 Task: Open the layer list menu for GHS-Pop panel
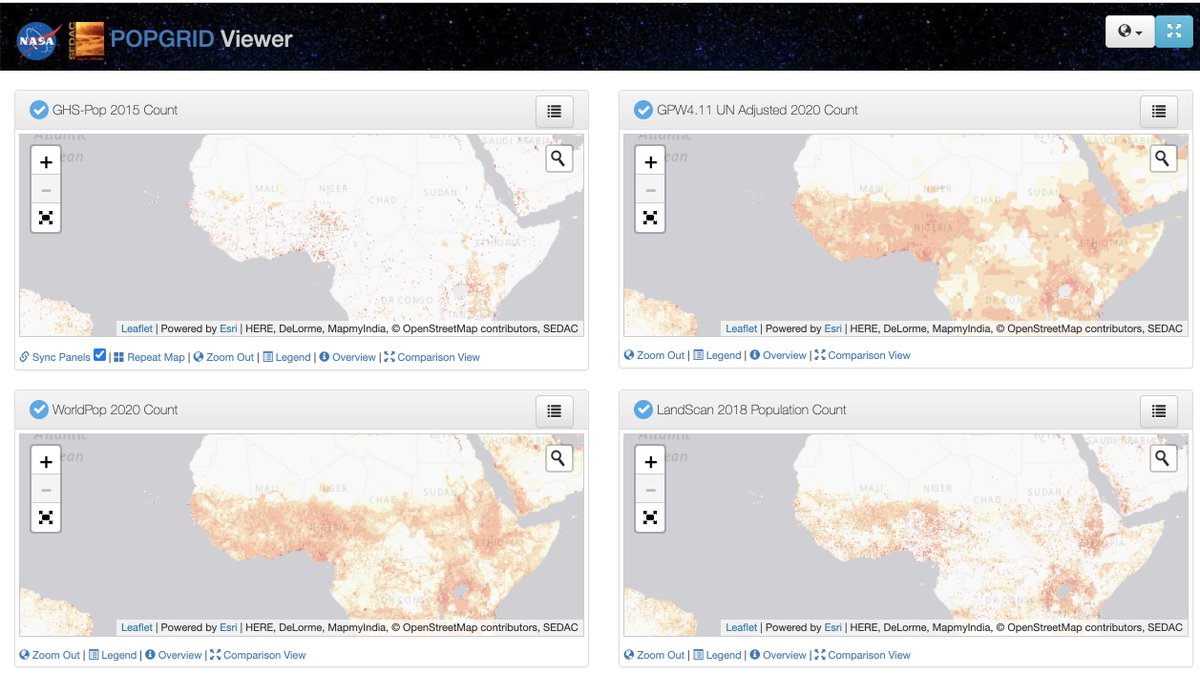(554, 112)
